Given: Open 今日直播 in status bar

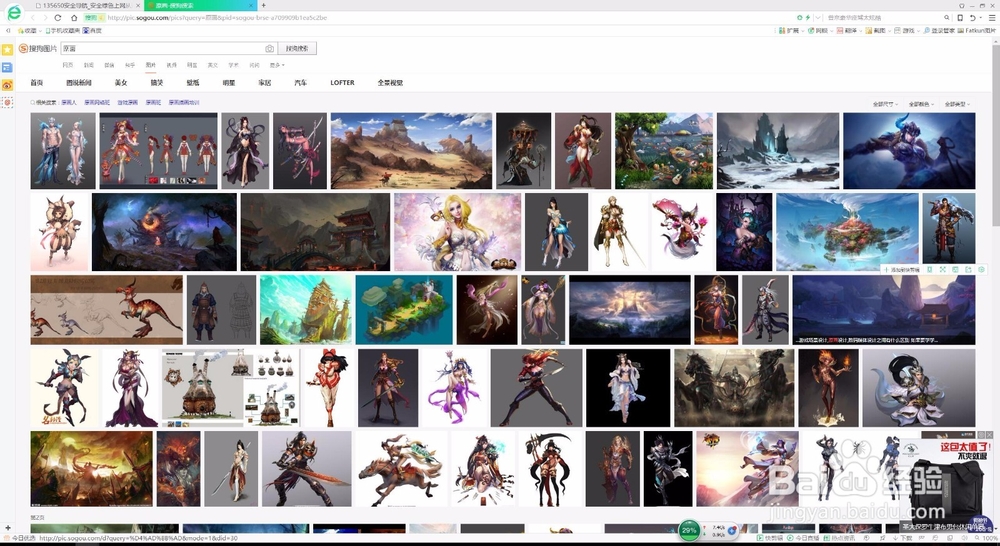Looking at the screenshot, I should [805, 538].
